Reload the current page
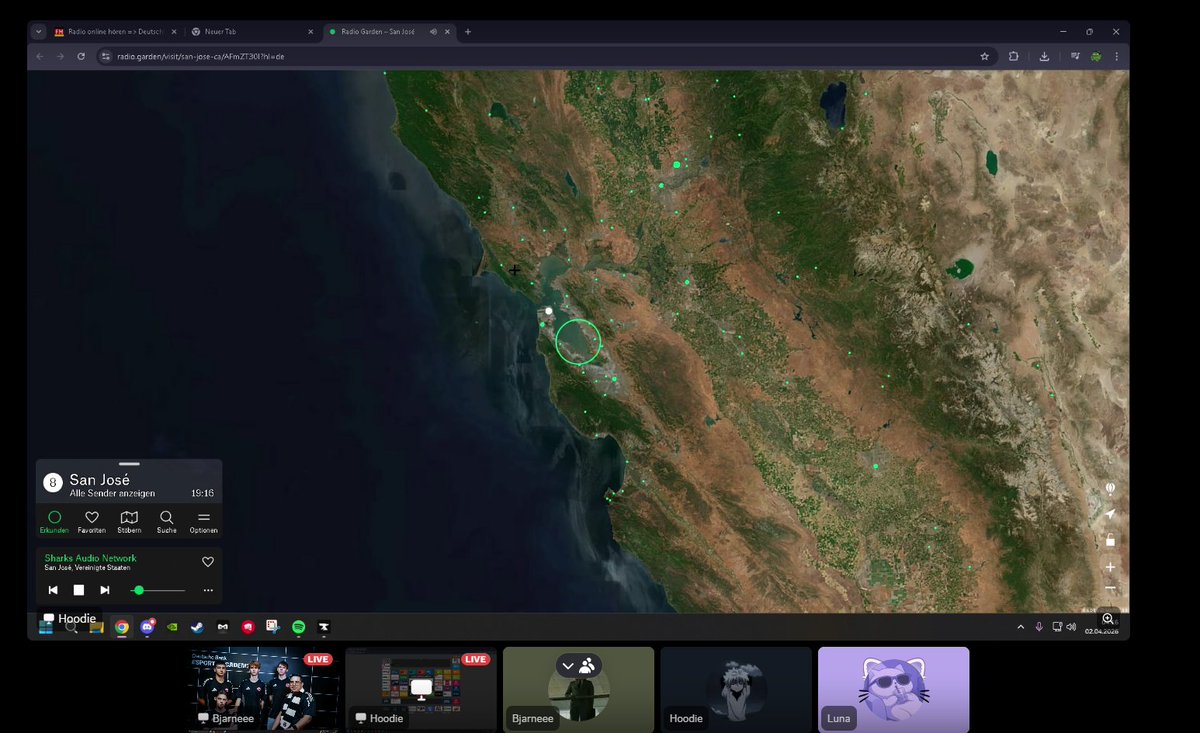Screen dimensions: 1200x733 [82, 56]
